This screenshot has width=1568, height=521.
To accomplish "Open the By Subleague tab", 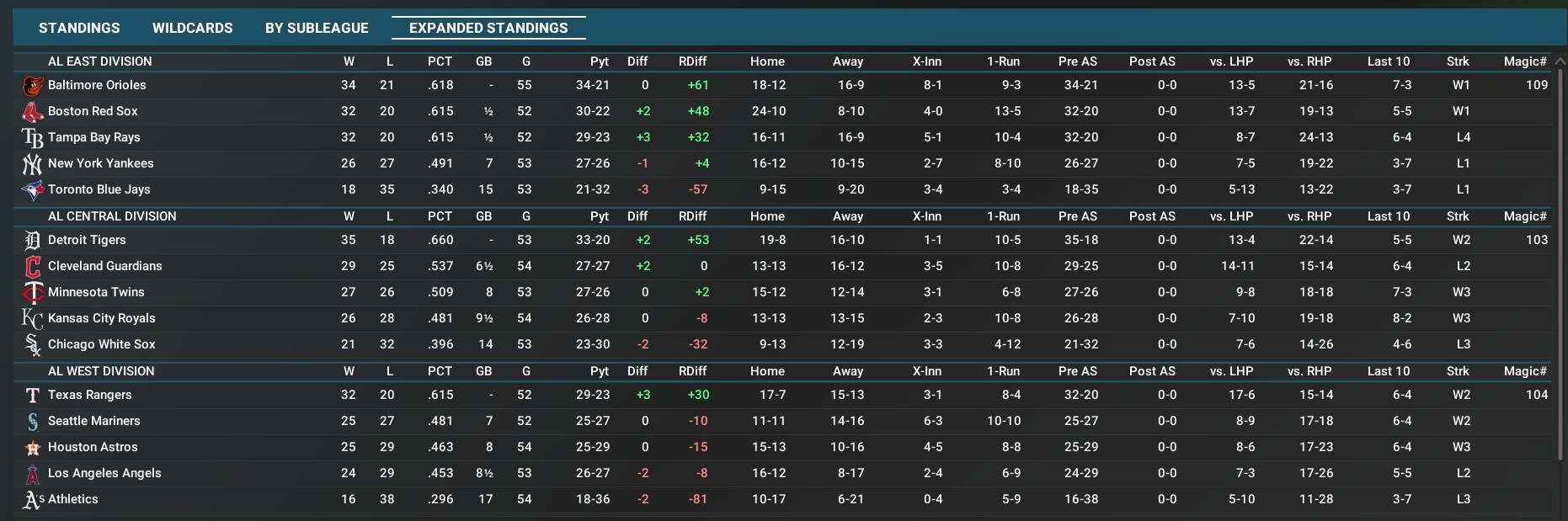I will 317,28.
